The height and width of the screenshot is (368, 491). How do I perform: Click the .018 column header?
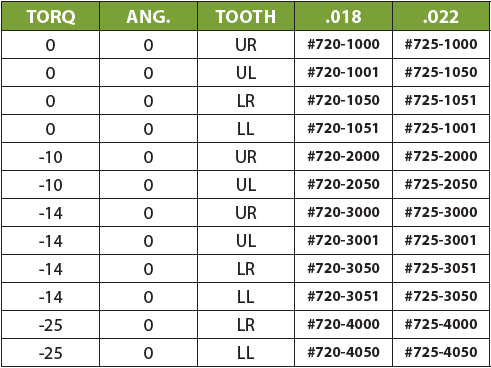point(343,17)
